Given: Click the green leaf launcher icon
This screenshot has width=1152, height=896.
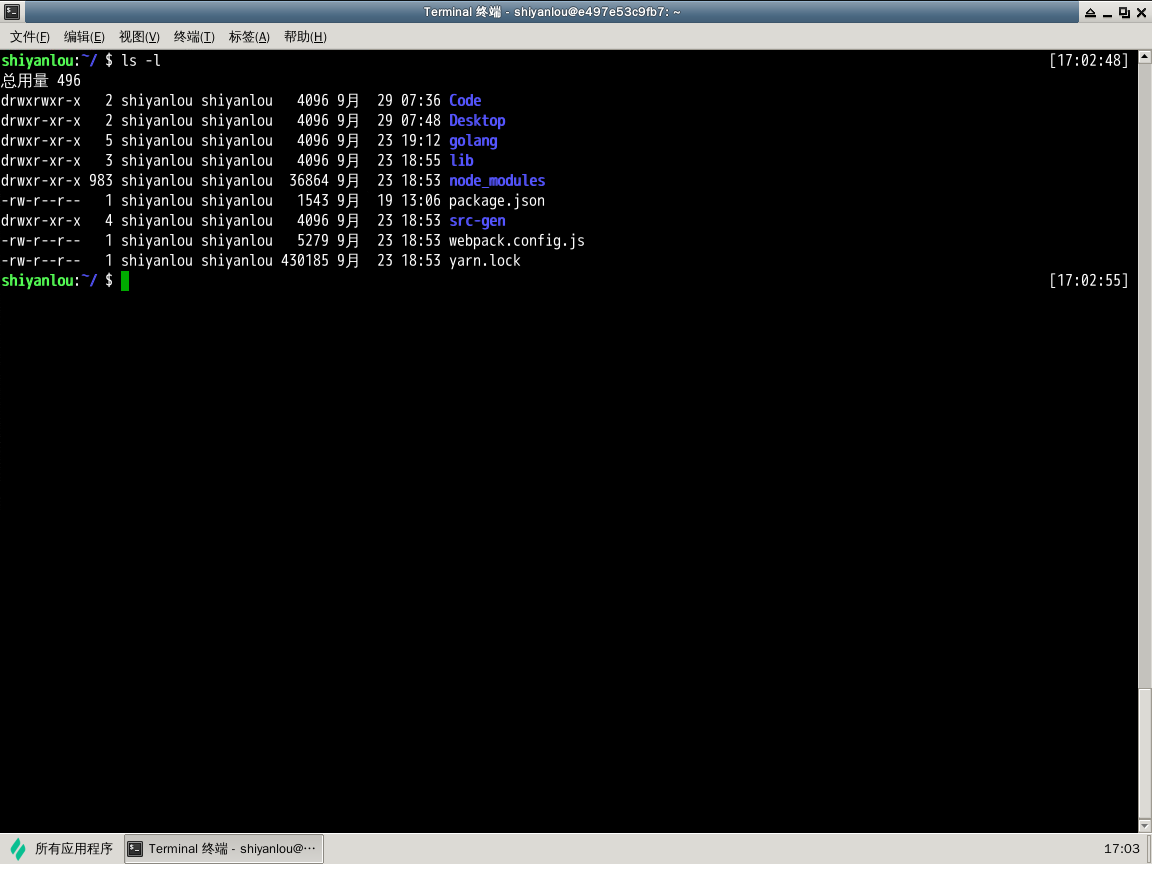Looking at the screenshot, I should (18, 849).
